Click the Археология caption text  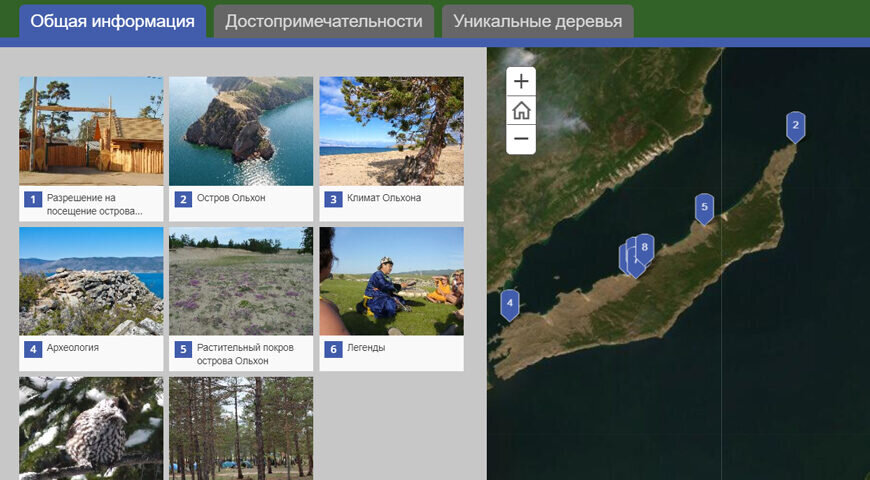73,348
